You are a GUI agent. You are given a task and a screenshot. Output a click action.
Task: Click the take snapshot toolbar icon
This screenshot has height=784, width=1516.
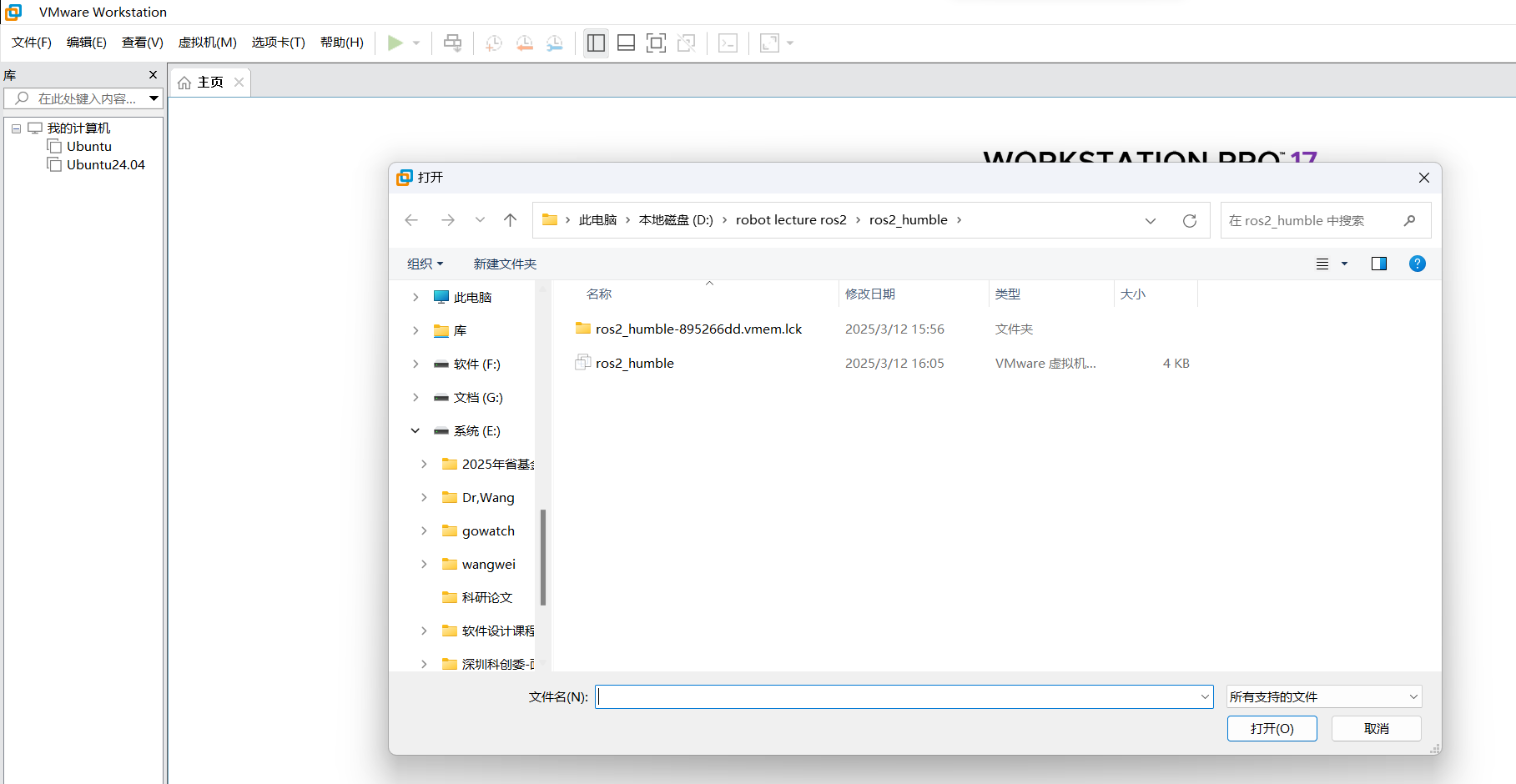point(494,43)
